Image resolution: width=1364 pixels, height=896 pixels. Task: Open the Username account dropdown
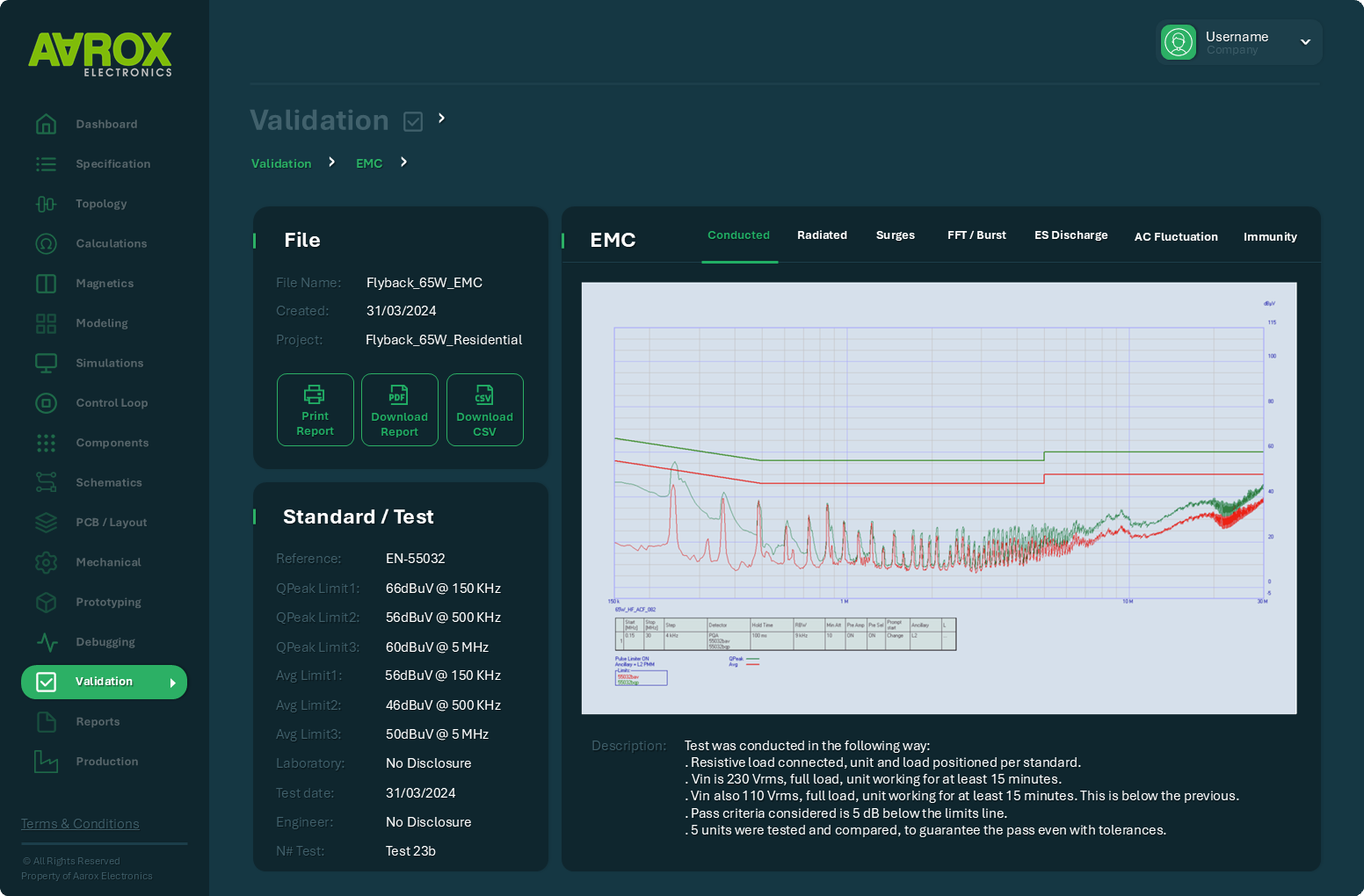(1238, 41)
